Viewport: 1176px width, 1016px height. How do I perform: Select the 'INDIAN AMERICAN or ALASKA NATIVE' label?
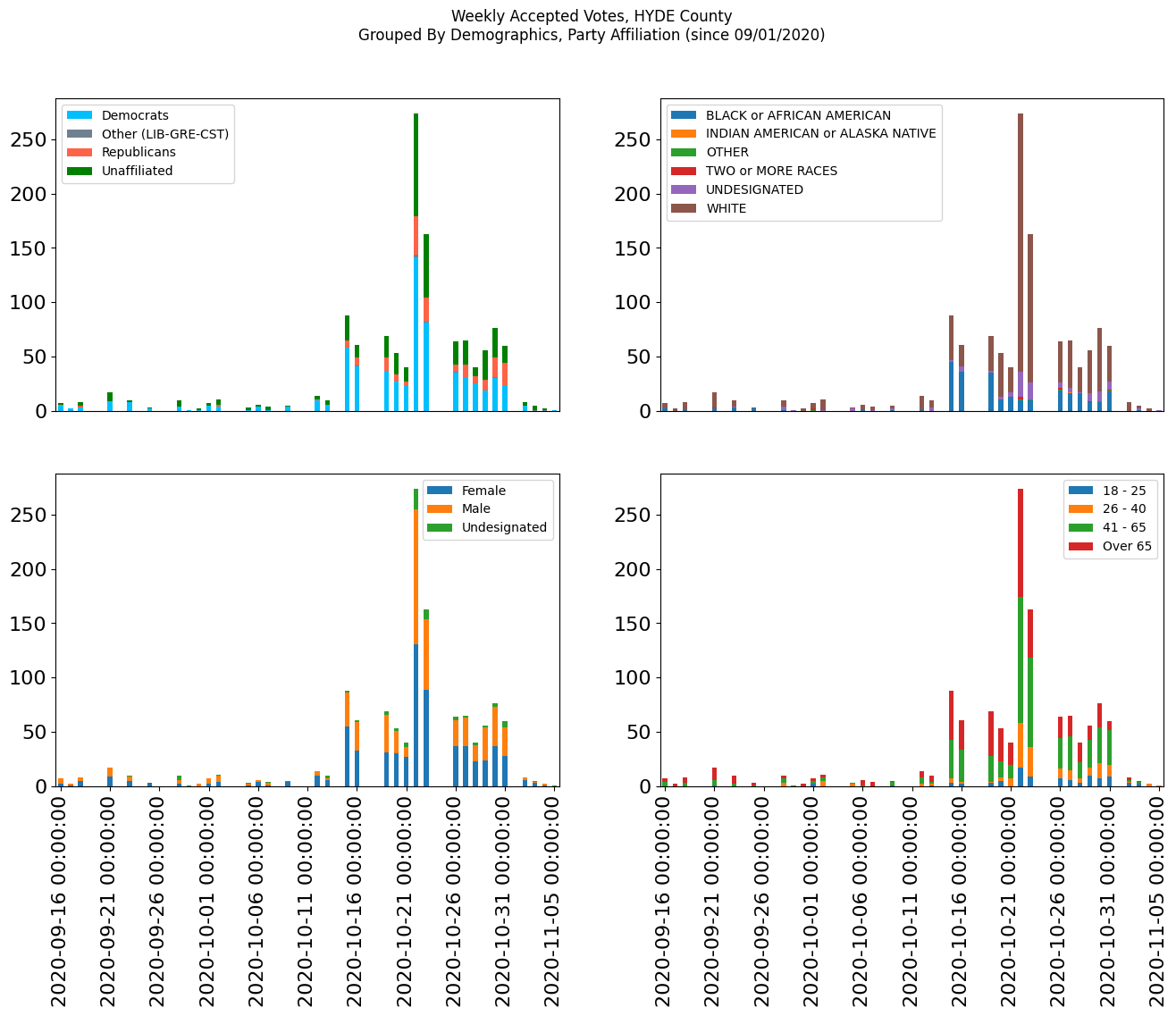[821, 134]
